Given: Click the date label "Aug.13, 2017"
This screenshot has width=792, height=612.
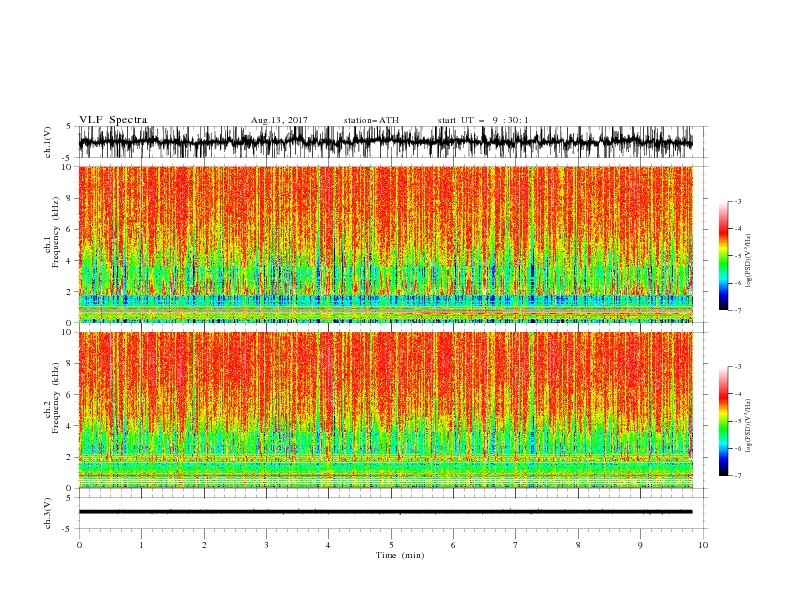Looking at the screenshot, I should click(x=279, y=120).
